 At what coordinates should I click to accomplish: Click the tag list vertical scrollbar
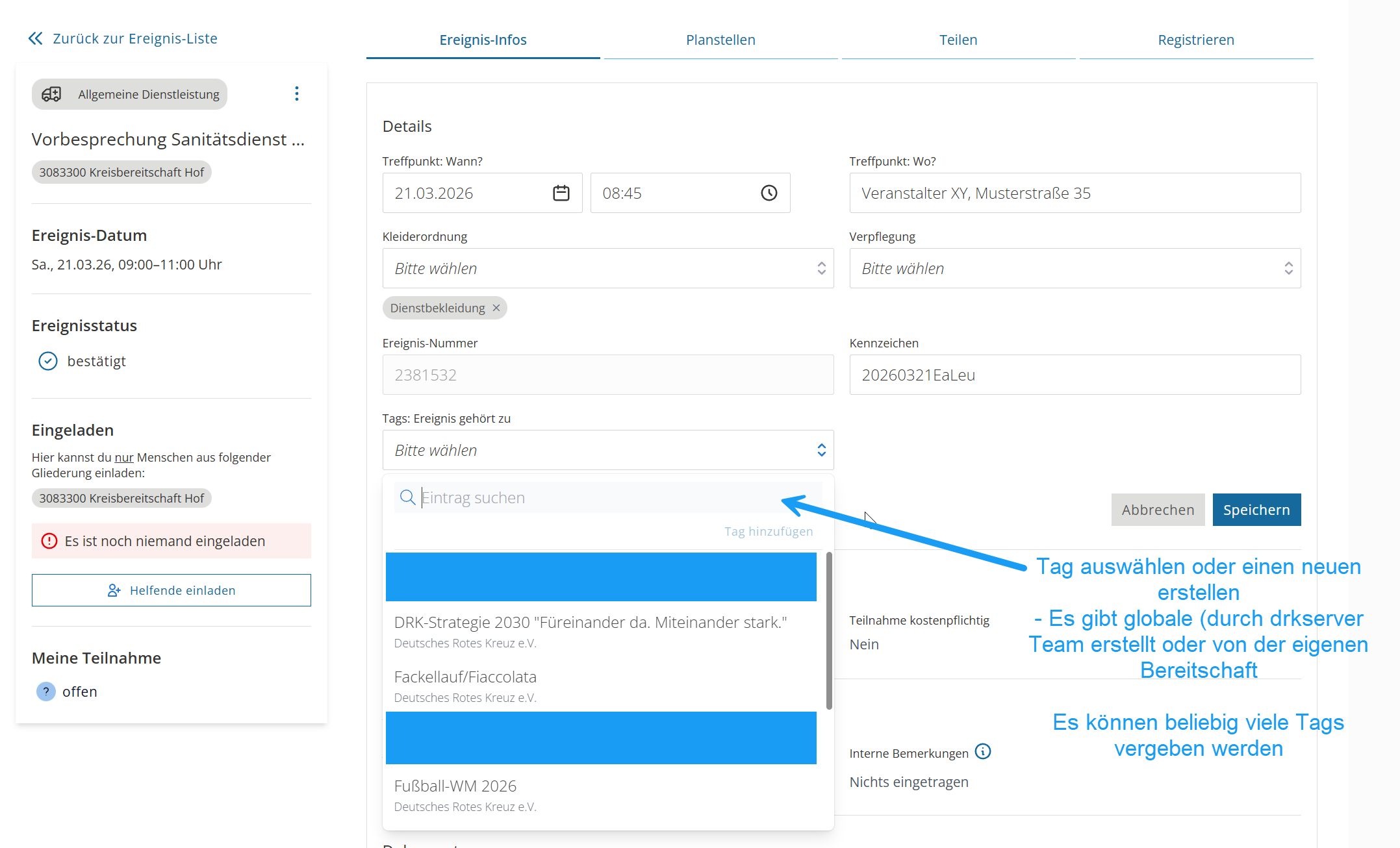(x=829, y=630)
